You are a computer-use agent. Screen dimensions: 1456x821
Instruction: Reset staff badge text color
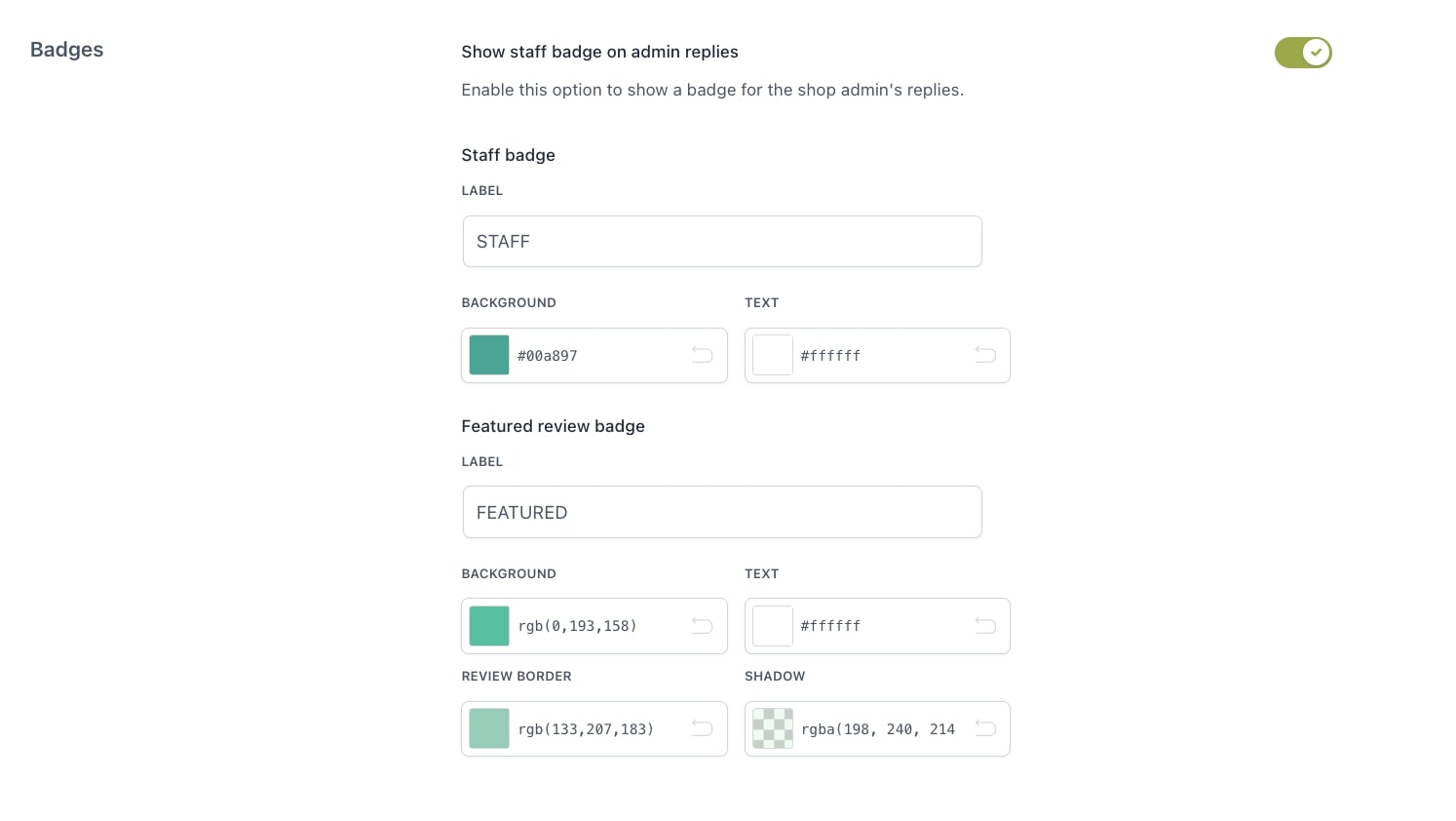point(985,355)
